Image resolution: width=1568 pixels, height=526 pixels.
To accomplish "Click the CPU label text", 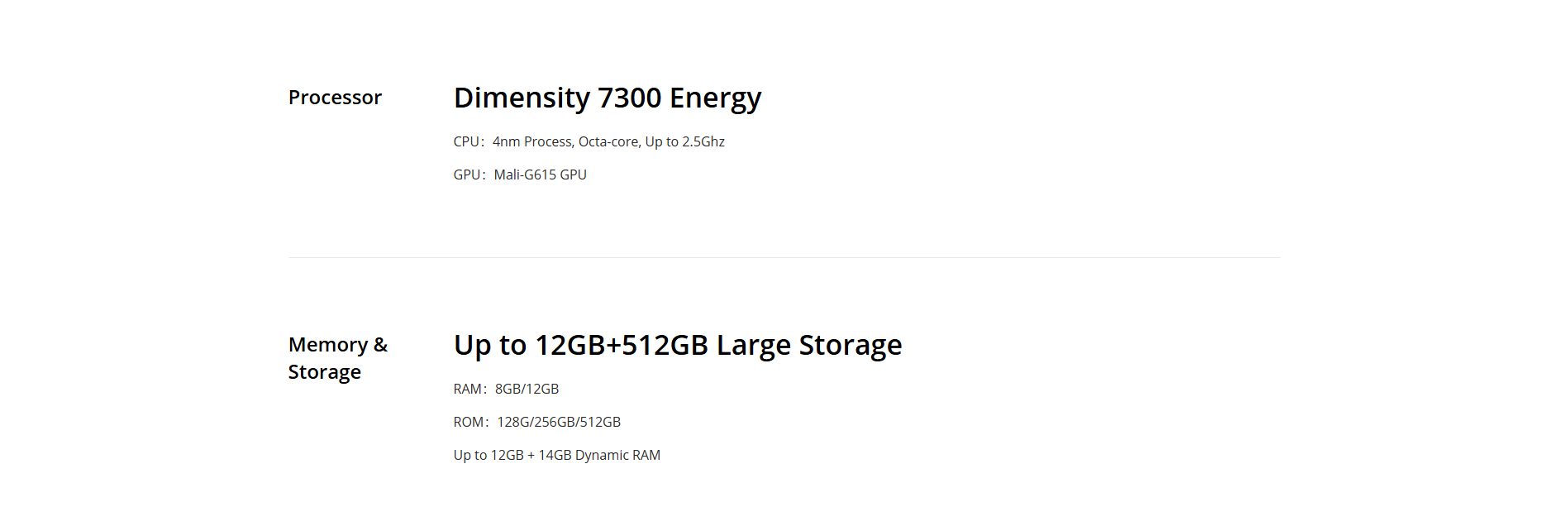I will click(466, 141).
